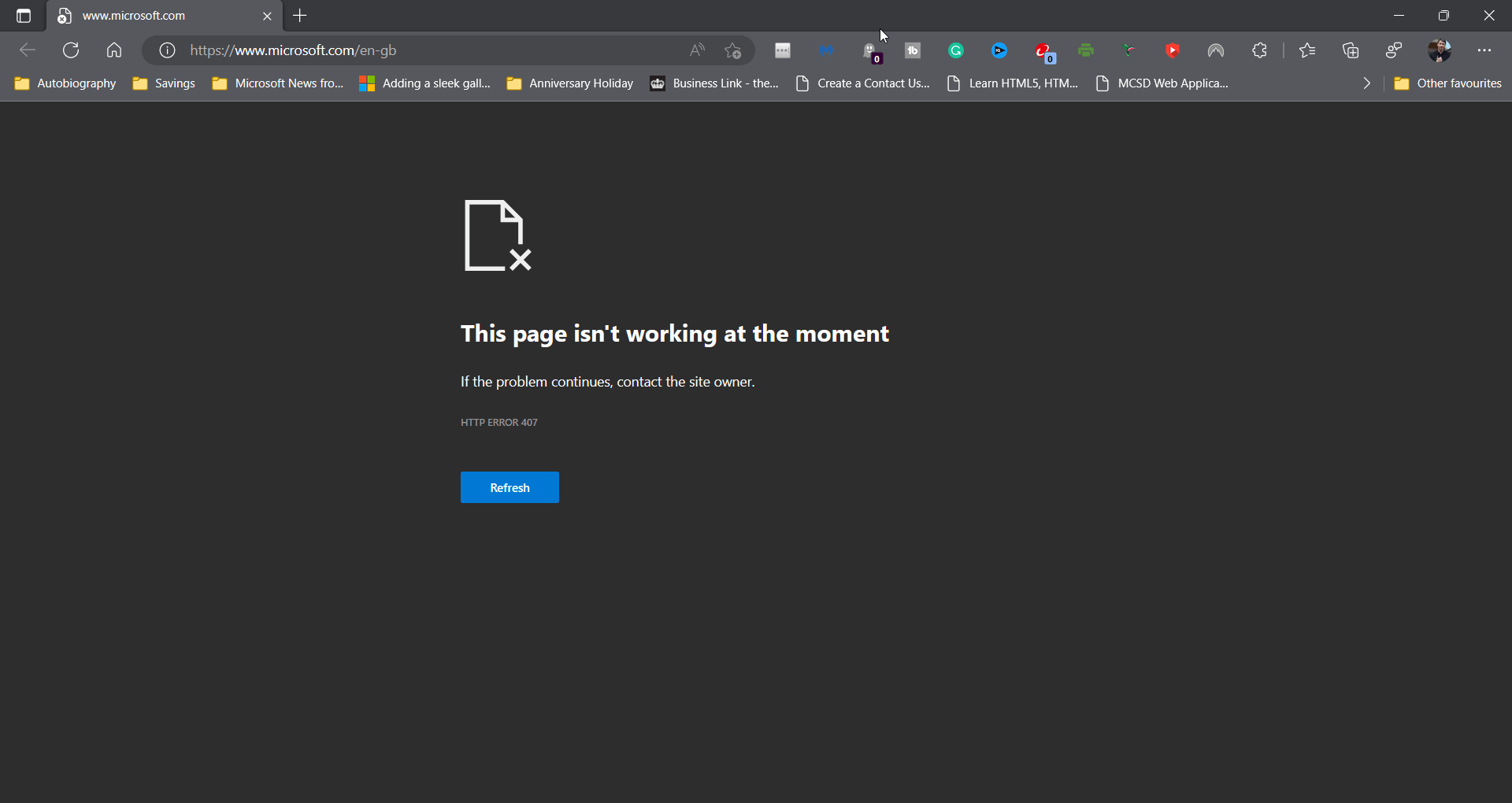
Task: Start Read Aloud from address bar
Action: point(697,50)
